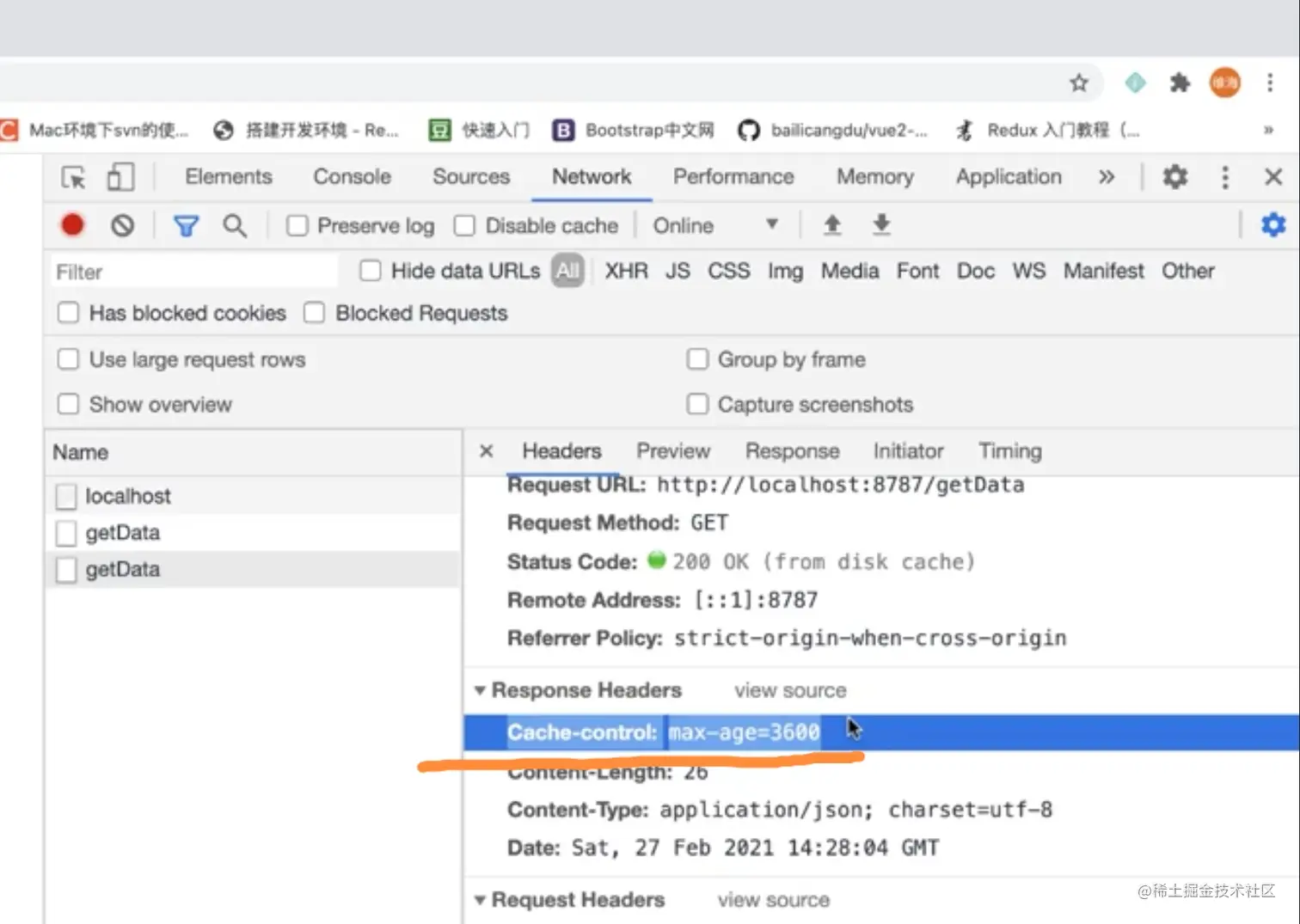Focus the Filter text field
Viewport: 1300px width, 924px height.
point(194,272)
